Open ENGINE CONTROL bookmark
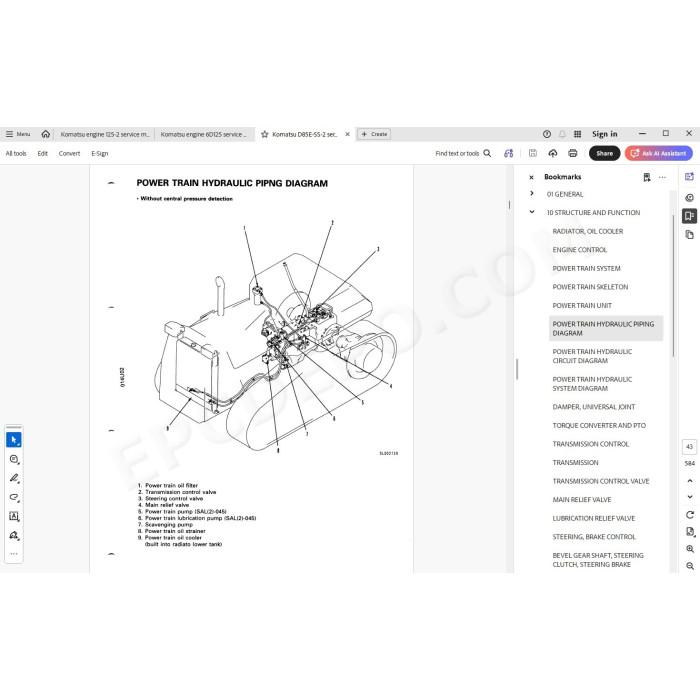This screenshot has height=700, width=700. pyautogui.click(x=579, y=250)
